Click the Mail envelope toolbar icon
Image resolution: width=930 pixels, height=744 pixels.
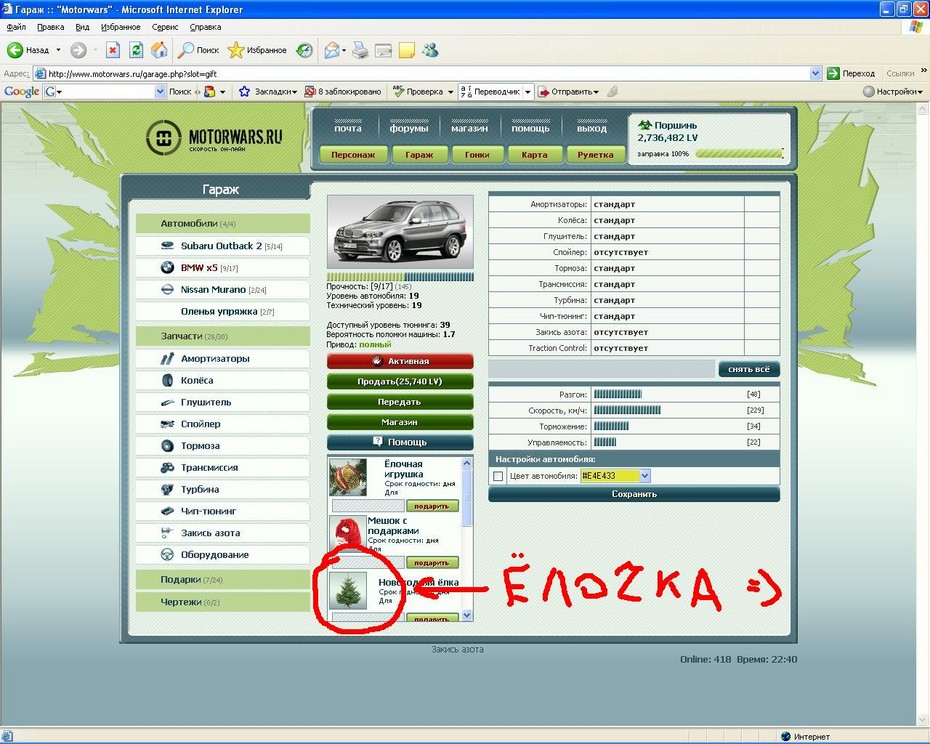click(x=332, y=50)
